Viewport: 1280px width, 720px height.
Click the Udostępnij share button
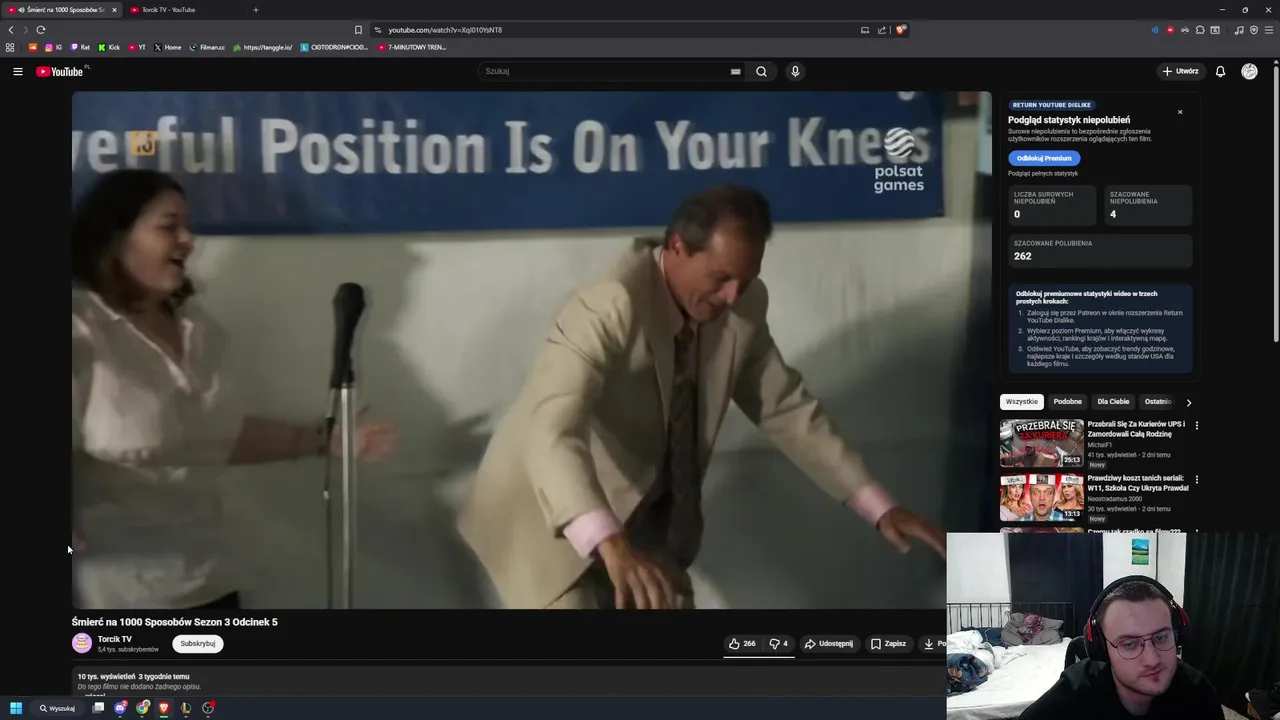829,644
